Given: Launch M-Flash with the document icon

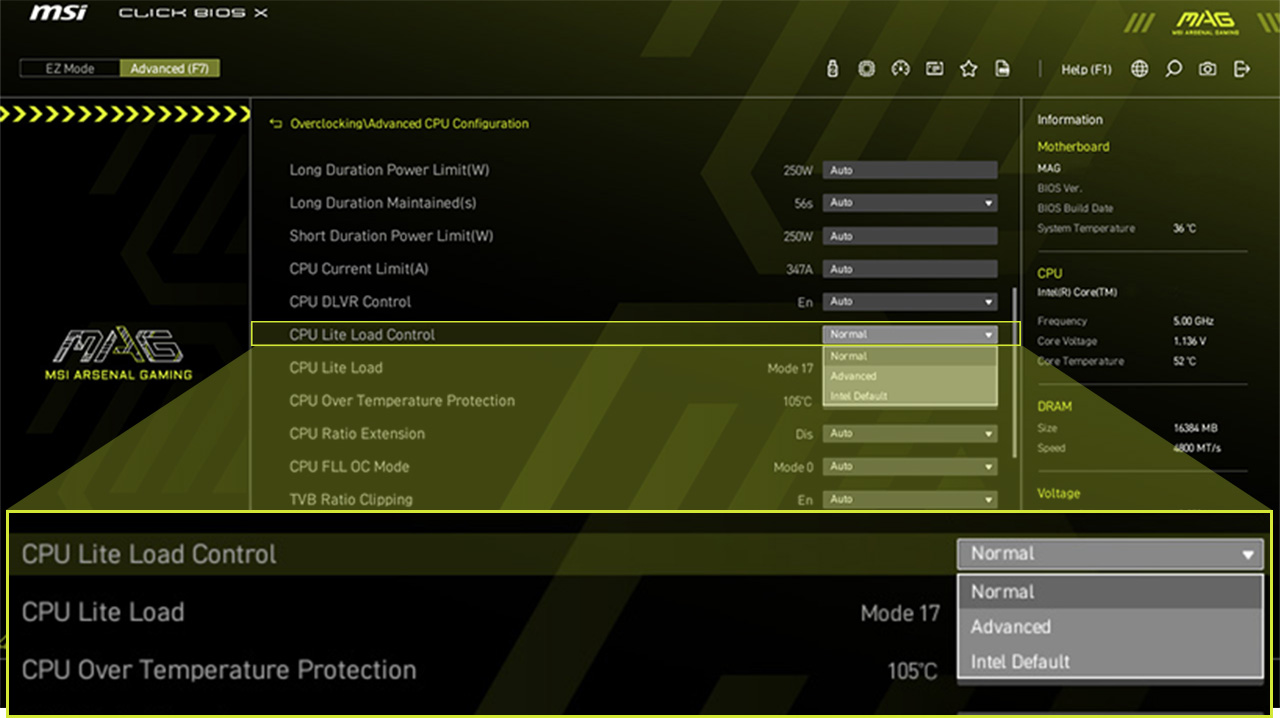Looking at the screenshot, I should click(1002, 68).
